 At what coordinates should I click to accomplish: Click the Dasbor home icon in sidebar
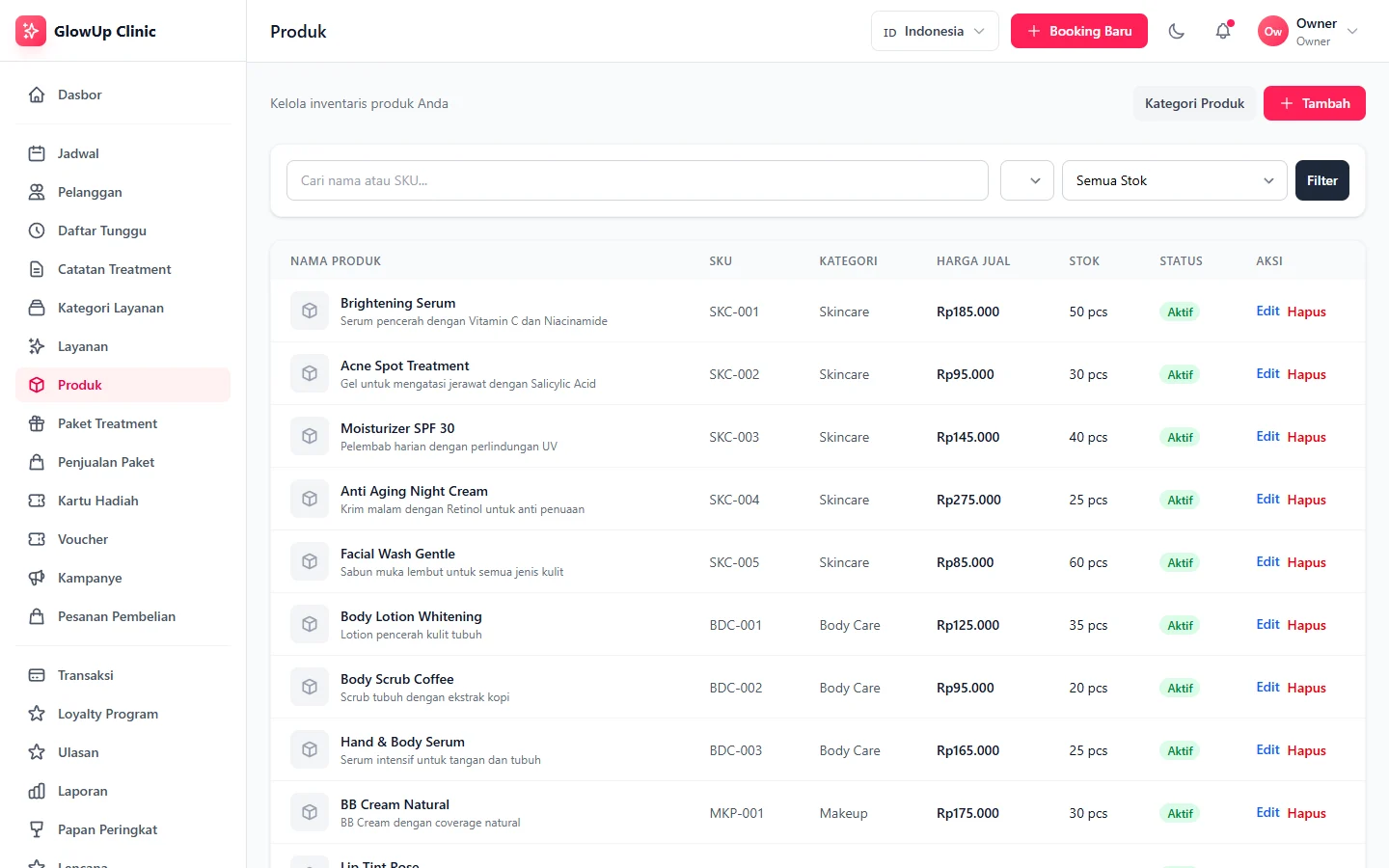37,95
